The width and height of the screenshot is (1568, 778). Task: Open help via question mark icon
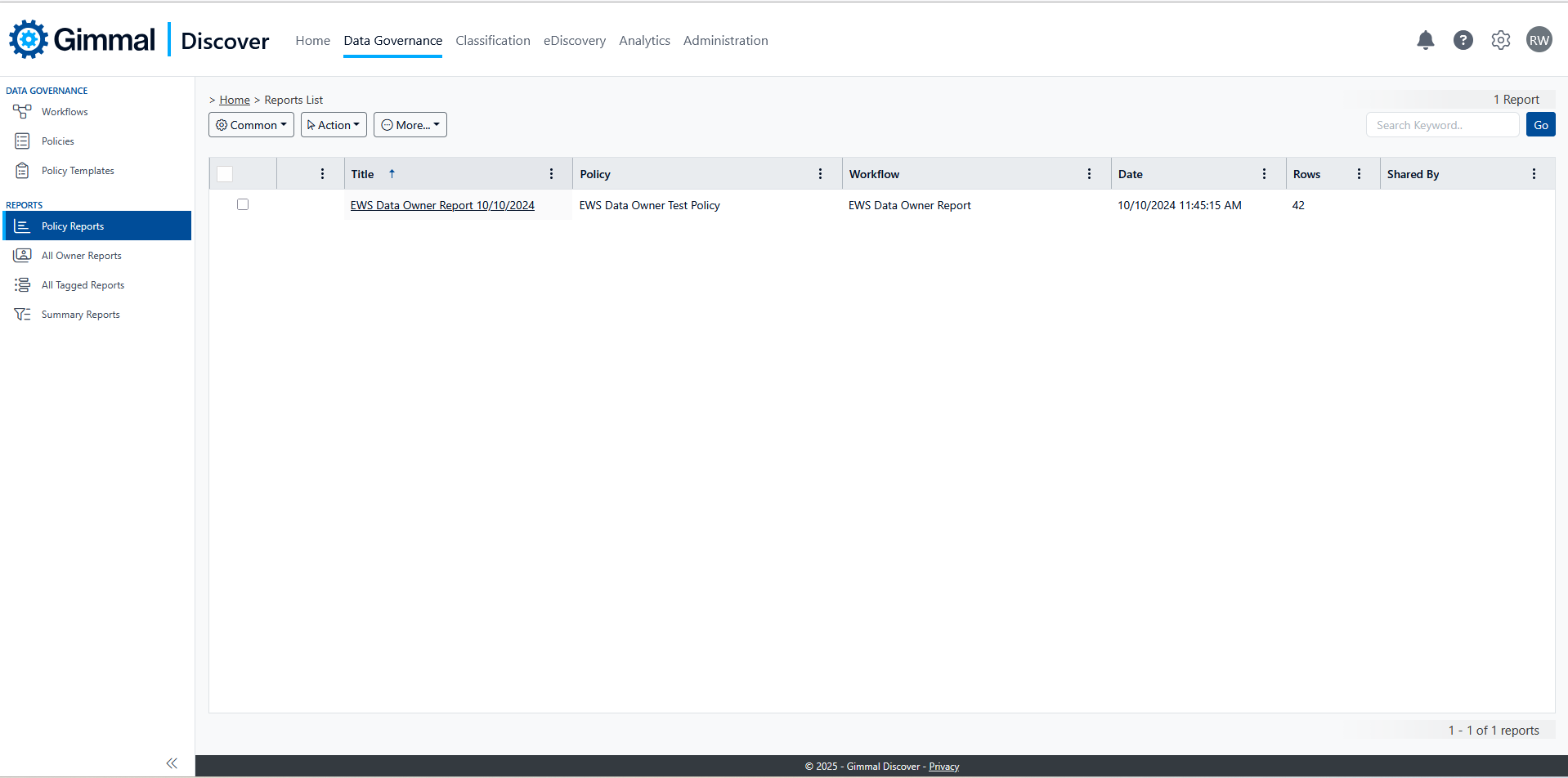coord(1463,40)
